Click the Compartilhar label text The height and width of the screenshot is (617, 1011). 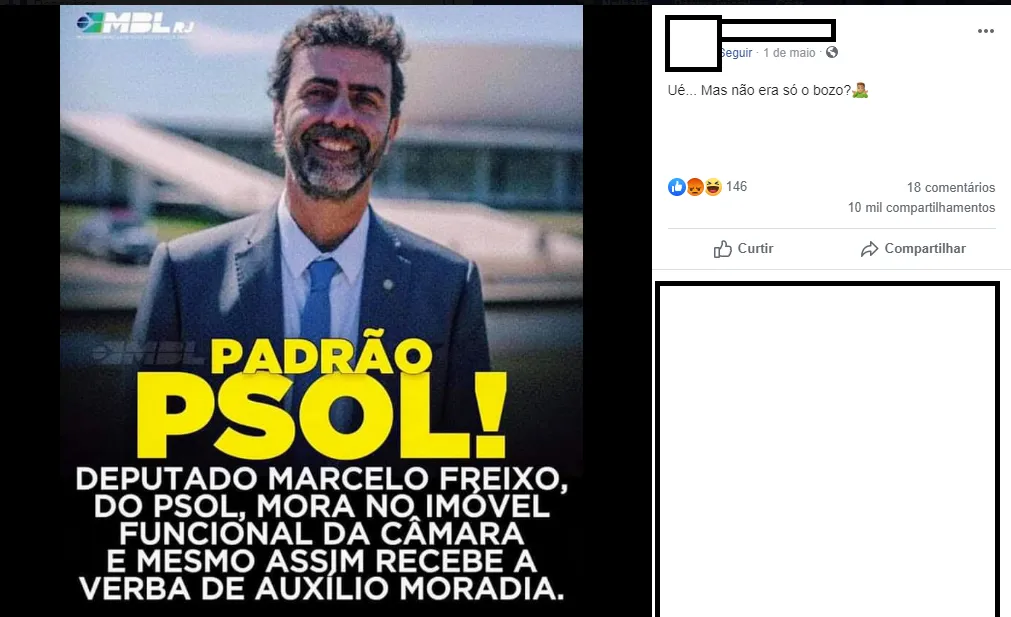pos(925,249)
